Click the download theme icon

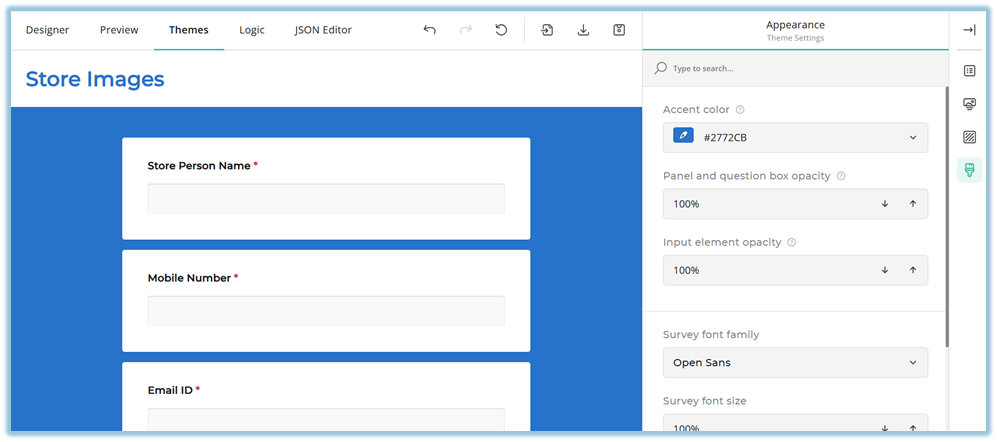[583, 30]
